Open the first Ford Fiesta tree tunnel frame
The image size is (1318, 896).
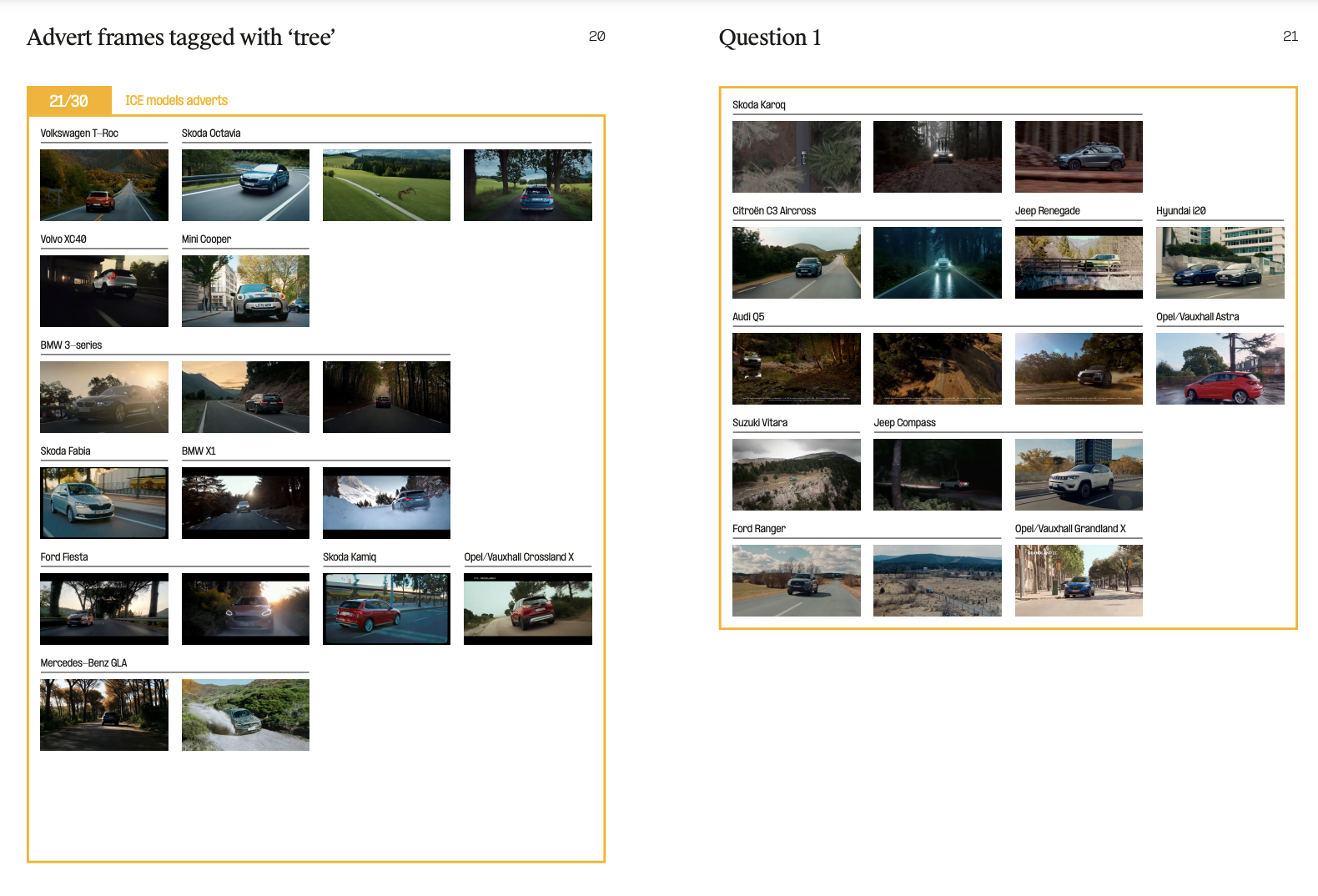point(104,609)
